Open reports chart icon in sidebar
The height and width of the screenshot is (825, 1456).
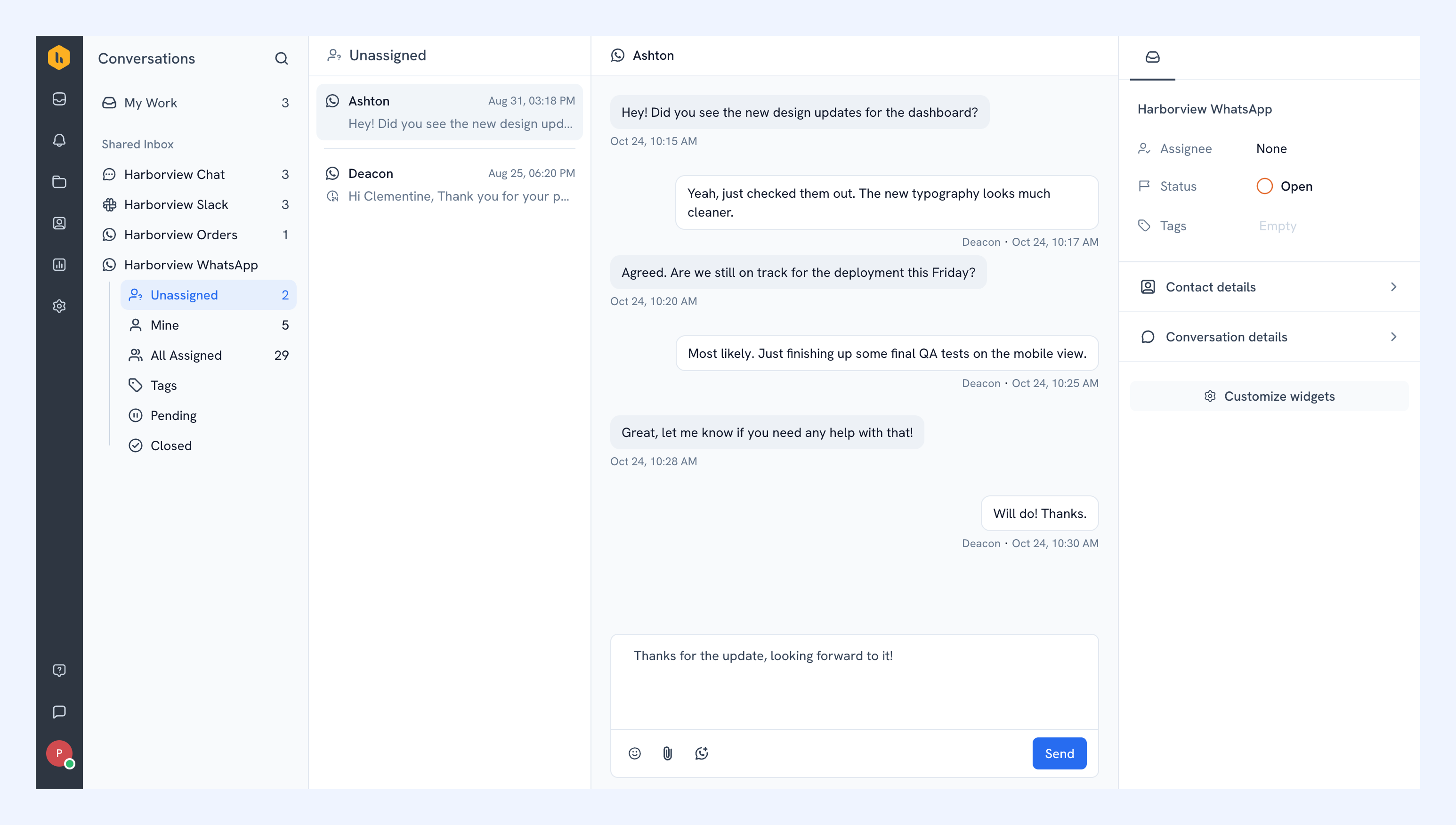(59, 265)
